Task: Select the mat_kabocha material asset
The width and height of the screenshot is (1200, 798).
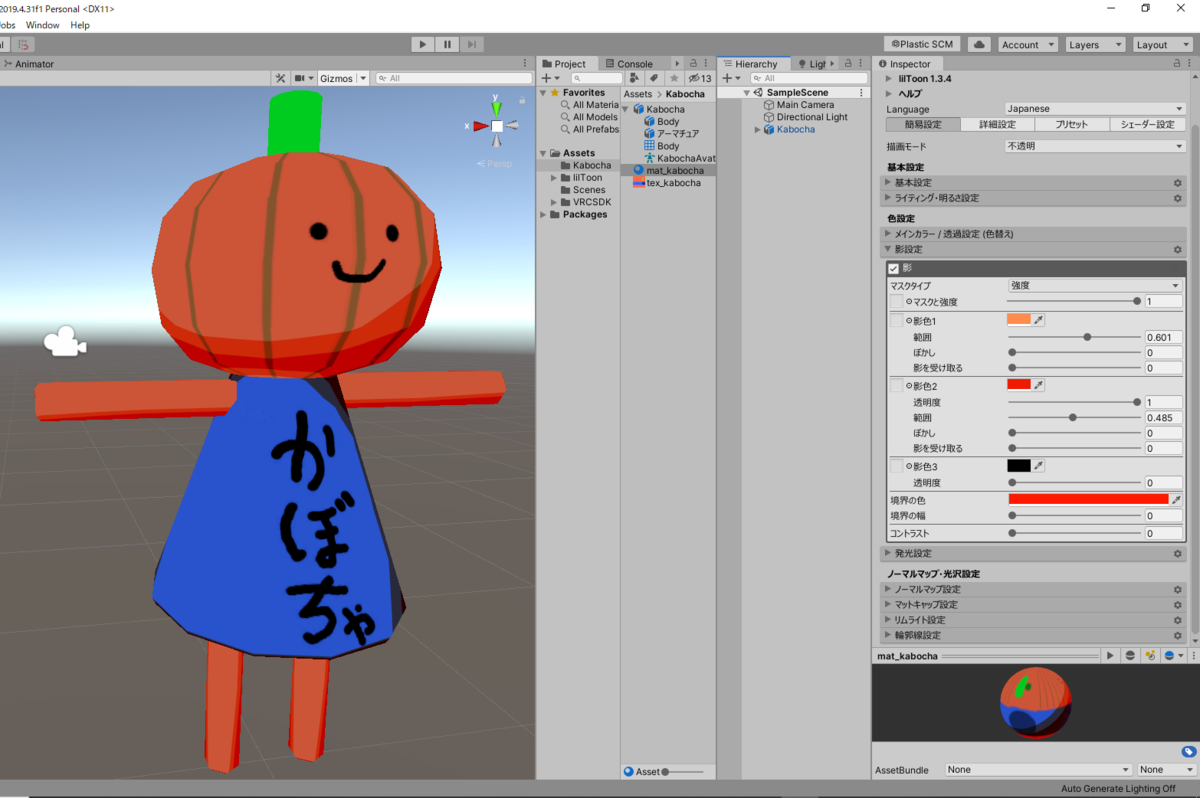Action: click(667, 170)
